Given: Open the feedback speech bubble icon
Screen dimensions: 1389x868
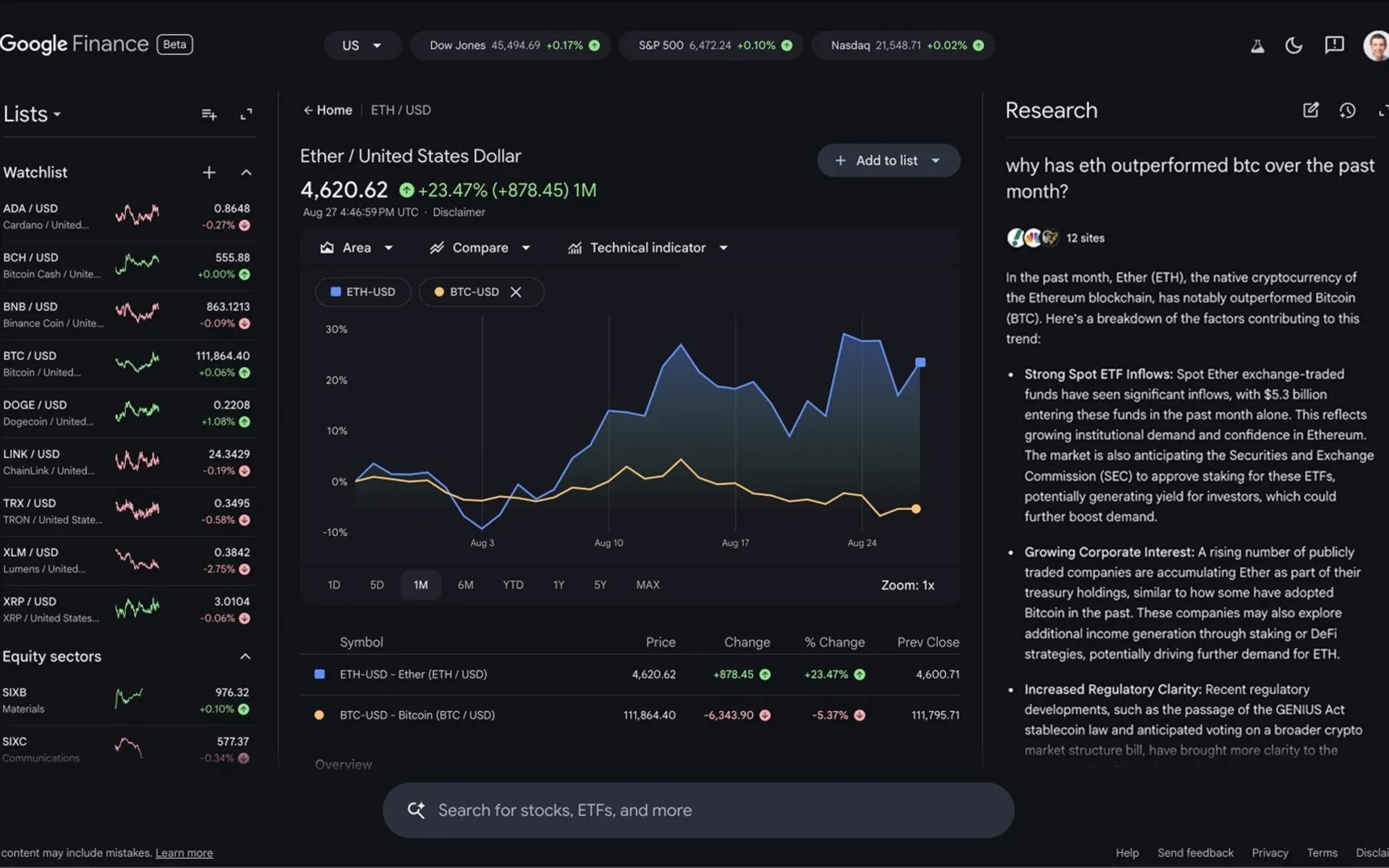Looking at the screenshot, I should click(1334, 46).
